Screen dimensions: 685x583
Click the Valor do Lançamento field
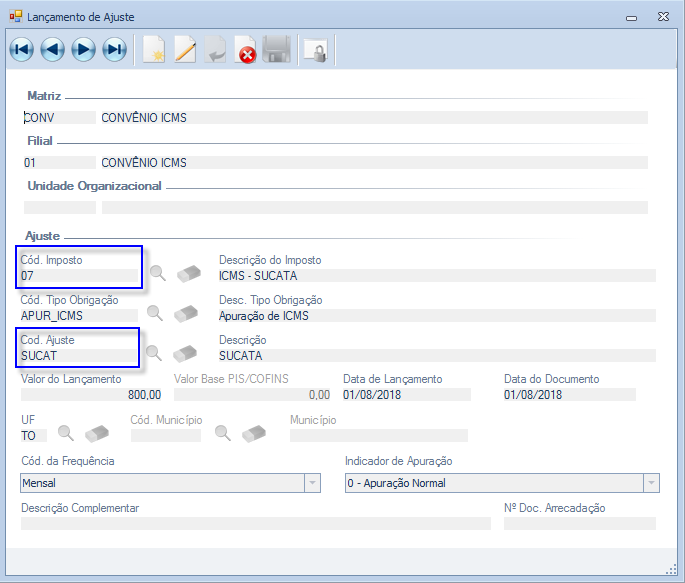[x=92, y=395]
